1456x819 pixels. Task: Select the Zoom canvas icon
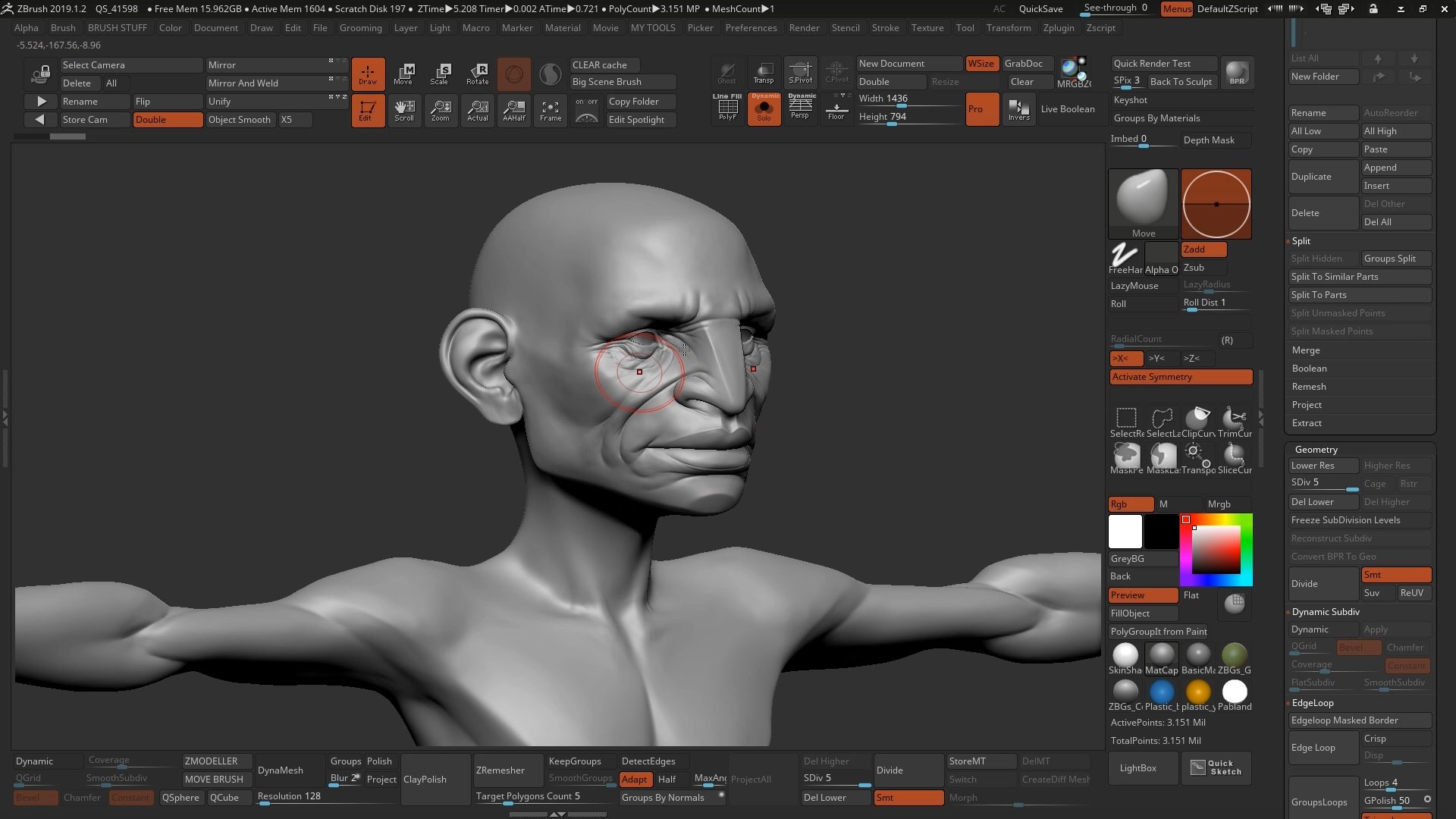coord(441,110)
